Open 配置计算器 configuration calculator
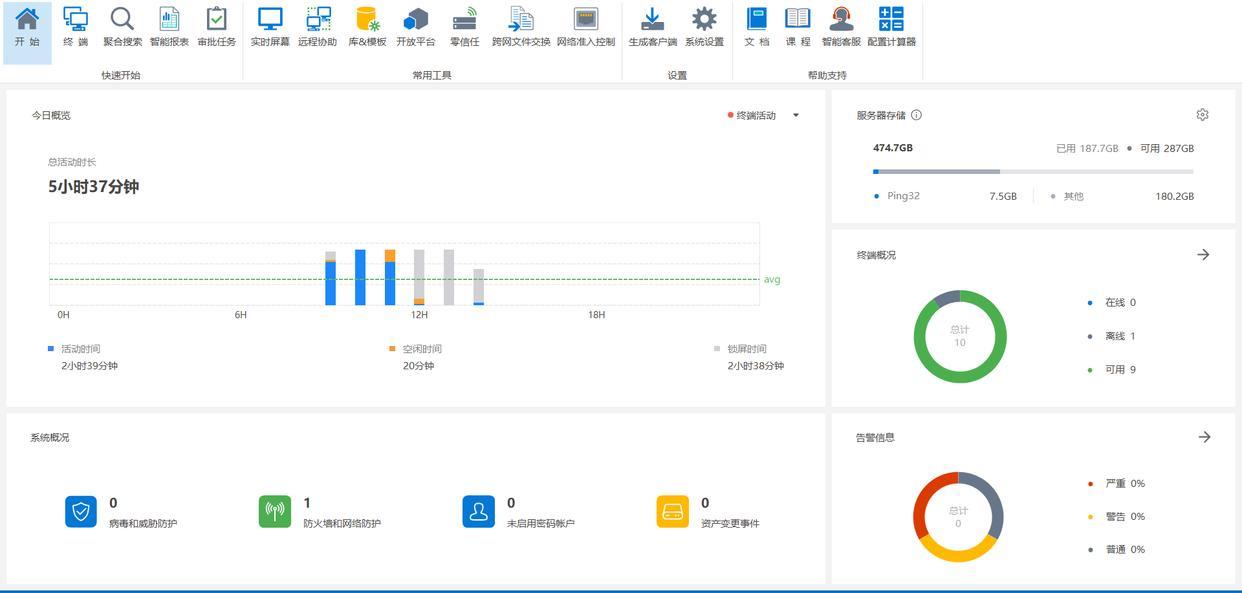 click(x=891, y=27)
